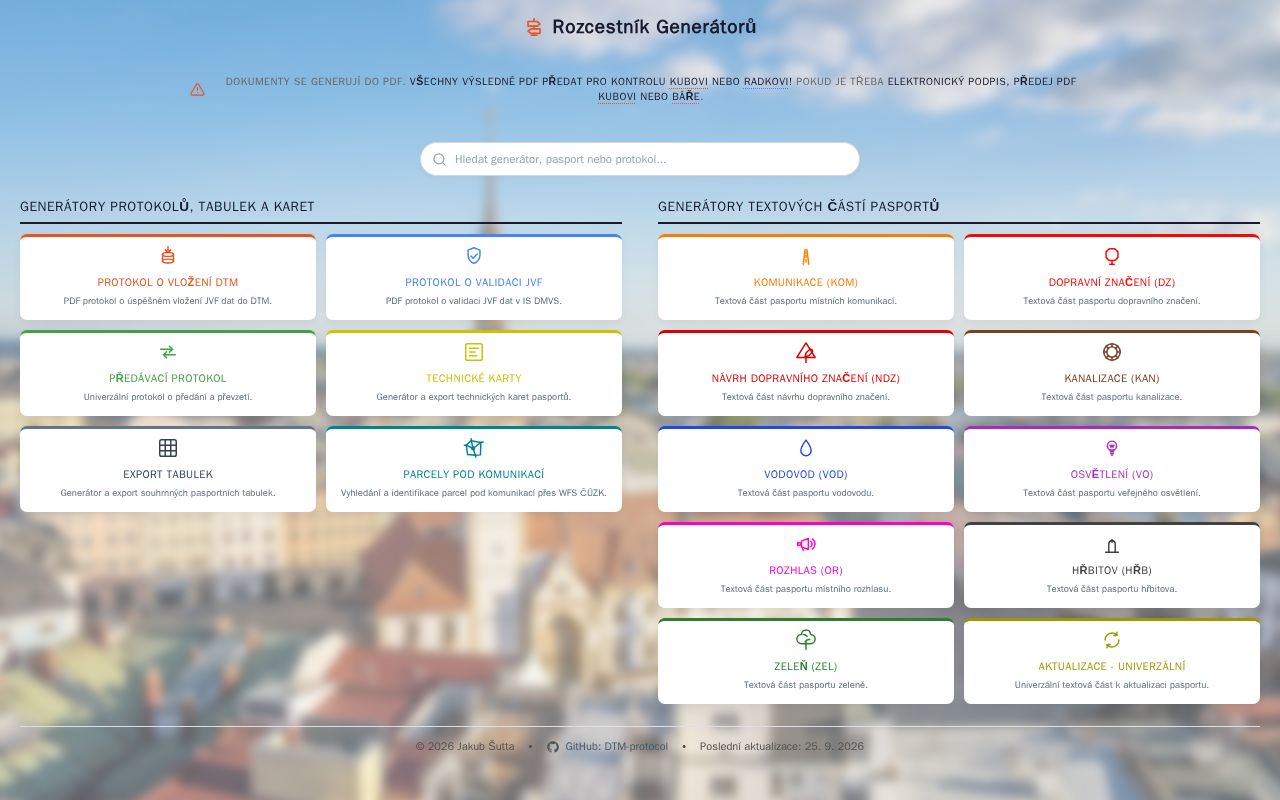Click the Návrh dopravního značení triangle icon
Viewport: 1280px width, 800px height.
click(806, 352)
